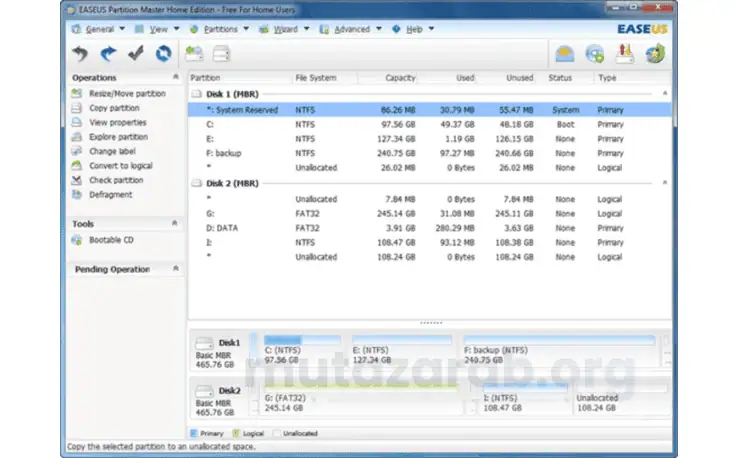Click the red tools toolbar icon
This screenshot has height=458, width=738.
625,54
